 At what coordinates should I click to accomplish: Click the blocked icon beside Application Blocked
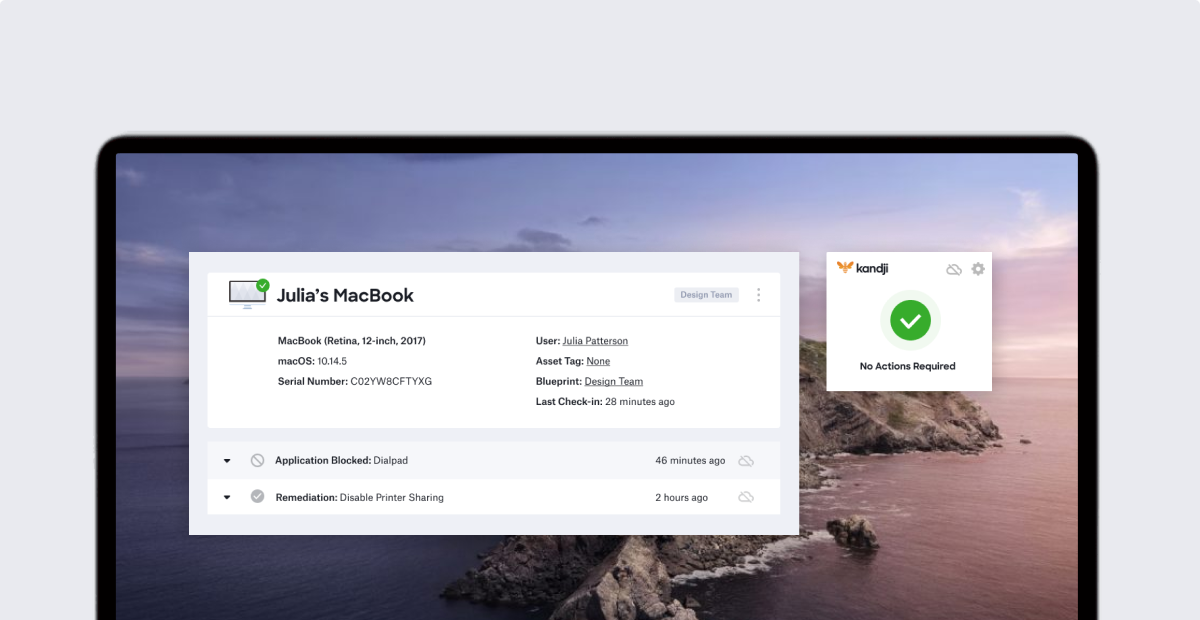[257, 461]
